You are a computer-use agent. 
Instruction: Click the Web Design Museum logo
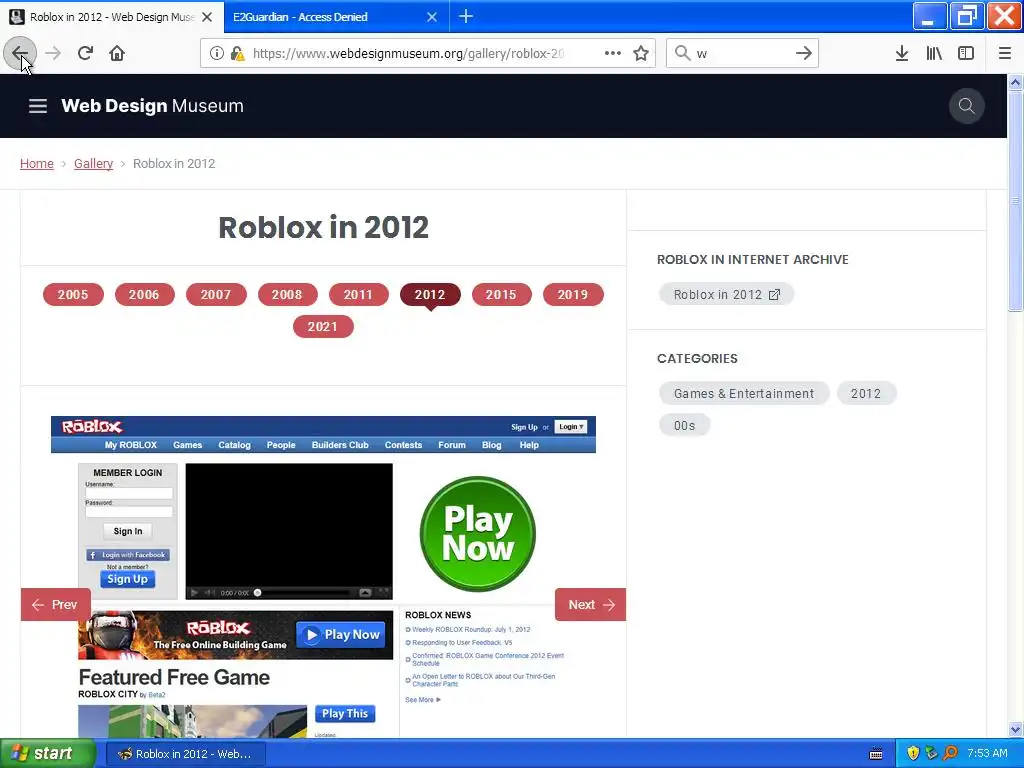(152, 106)
